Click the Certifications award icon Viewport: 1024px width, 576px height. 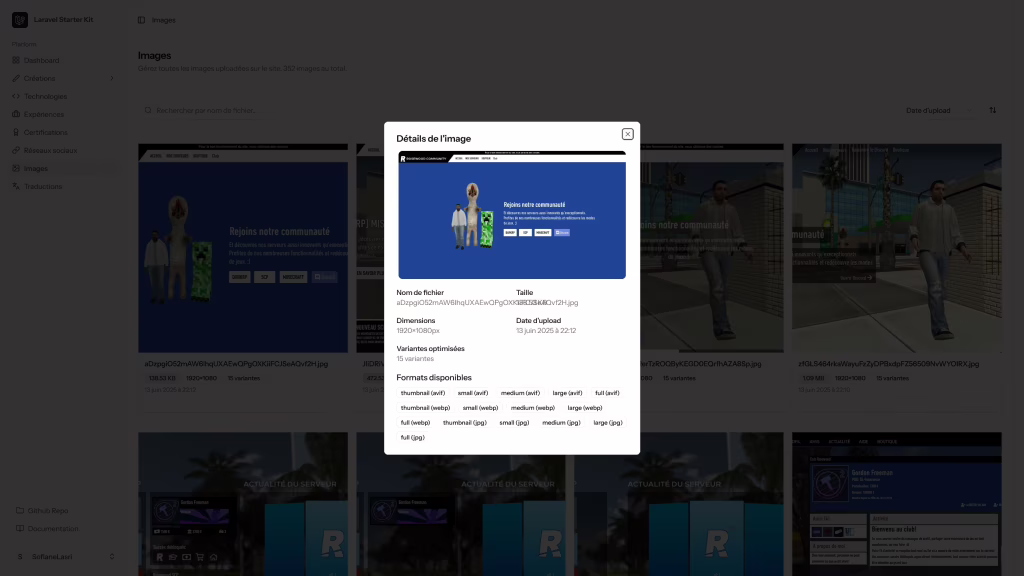(x=16, y=132)
